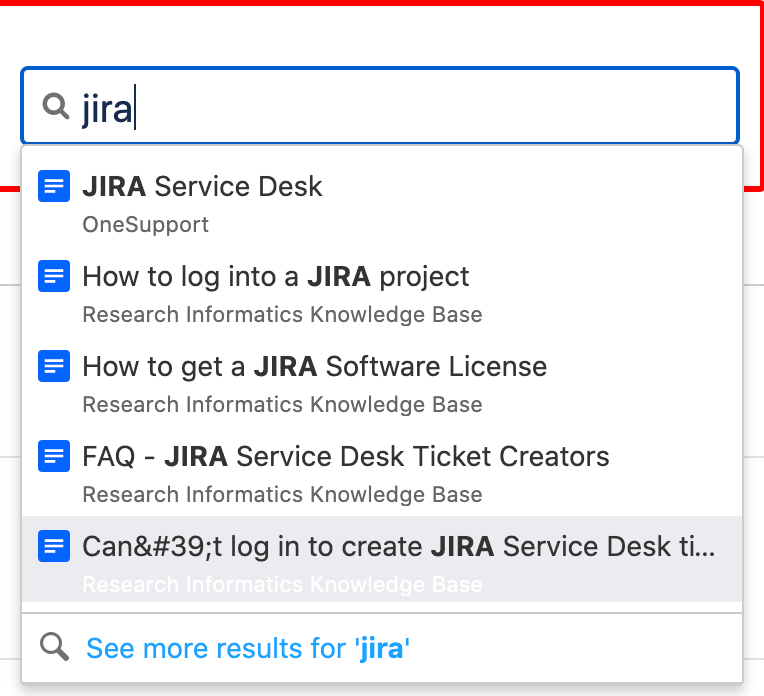This screenshot has width=764, height=696.
Task: Click magnifier icon beside 'See more results'
Action: pyautogui.click(x=54, y=647)
